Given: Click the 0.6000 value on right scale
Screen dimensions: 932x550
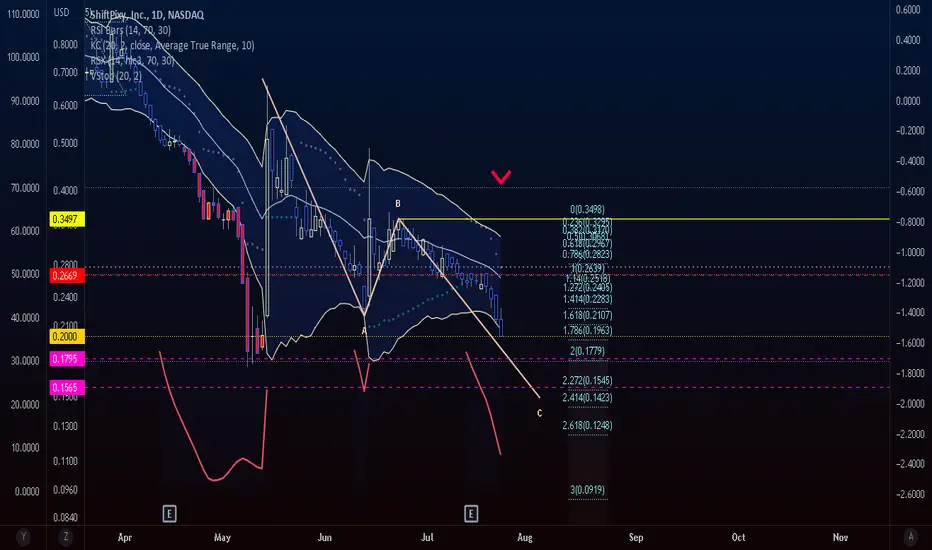Looking at the screenshot, I should point(908,10).
